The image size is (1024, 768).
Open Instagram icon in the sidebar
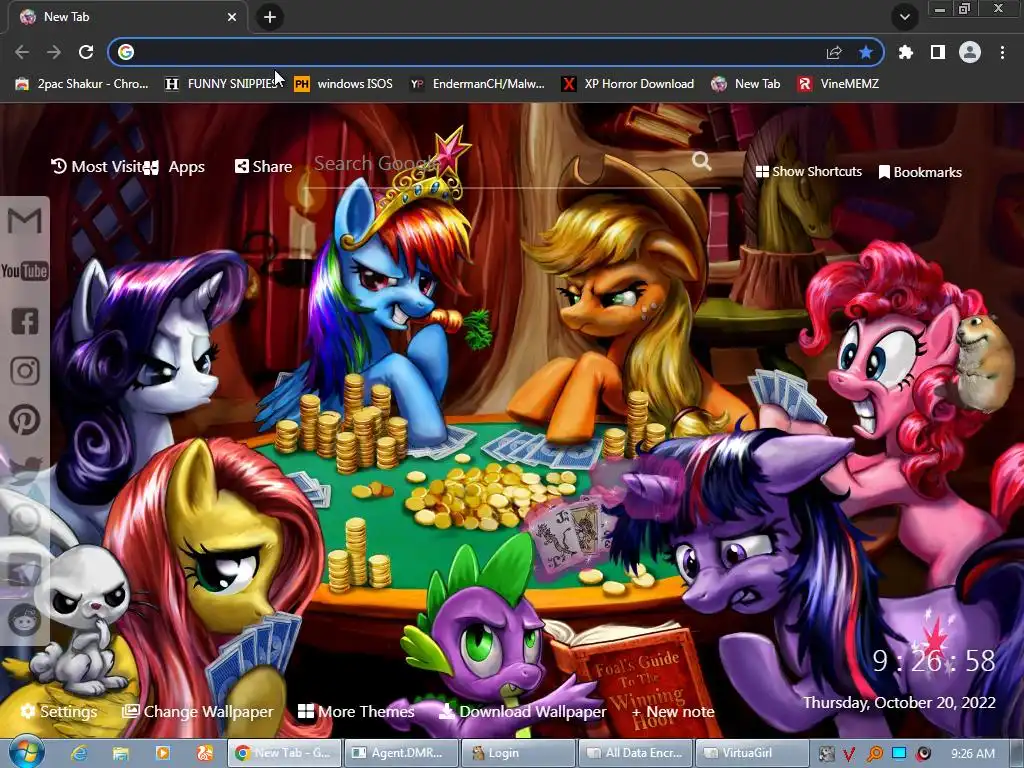[25, 371]
